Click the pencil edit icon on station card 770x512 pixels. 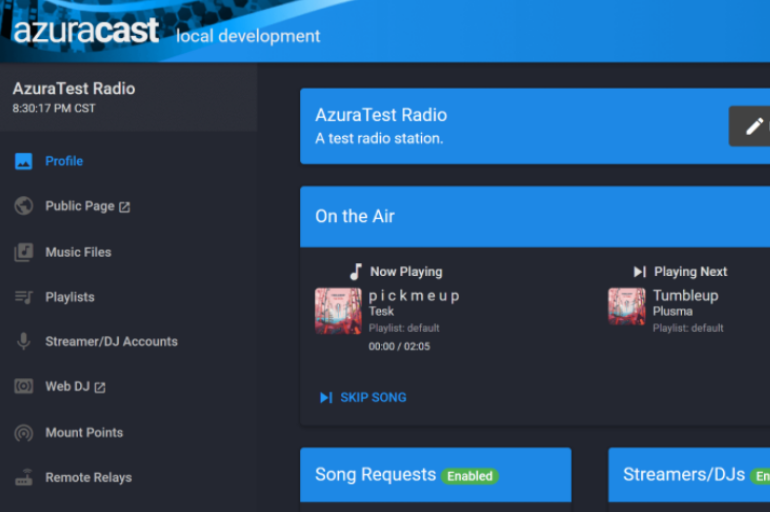tap(754, 126)
